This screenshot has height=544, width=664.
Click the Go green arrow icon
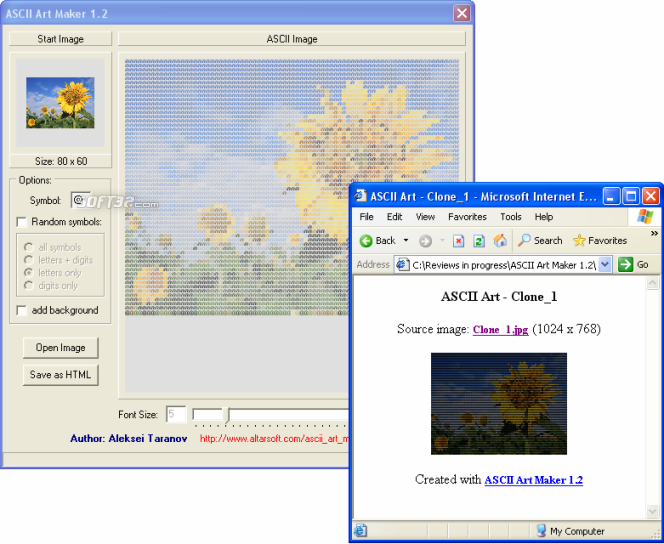(x=625, y=265)
